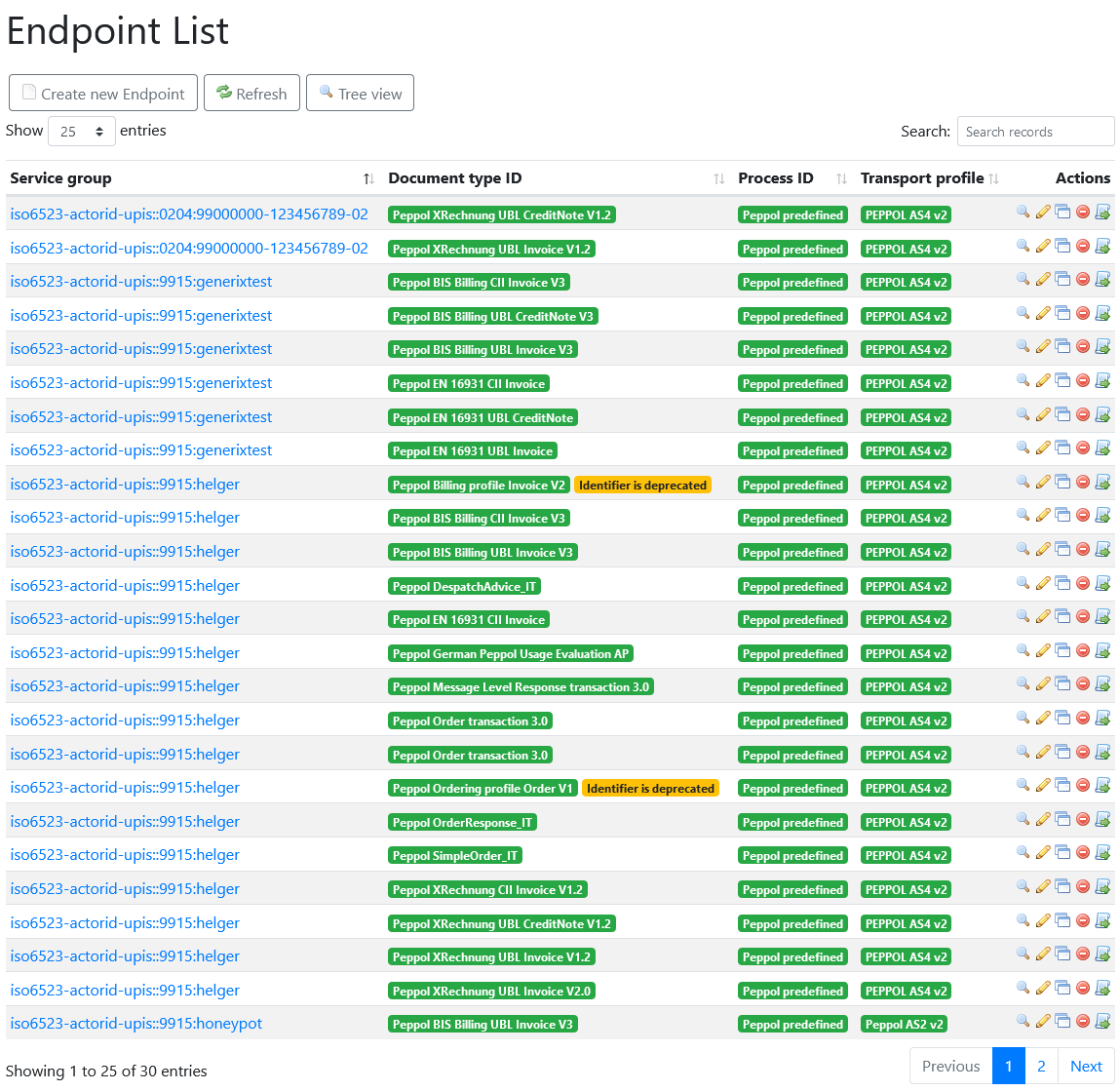Click Create new Endpoint button
Viewport: 1120px width, 1091px height.
point(103,93)
